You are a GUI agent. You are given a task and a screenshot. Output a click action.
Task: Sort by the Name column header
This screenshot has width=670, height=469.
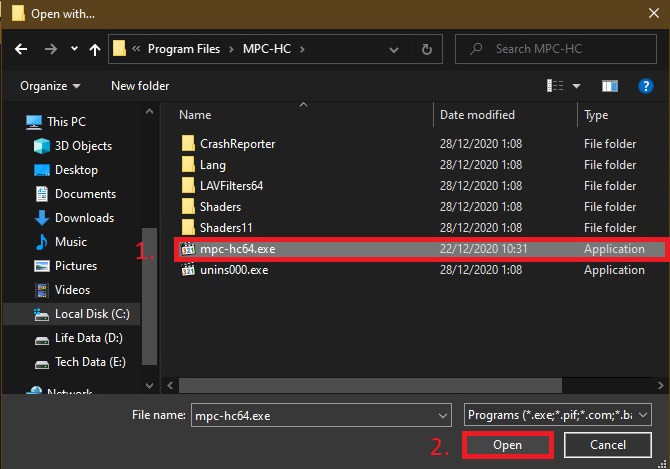(195, 115)
